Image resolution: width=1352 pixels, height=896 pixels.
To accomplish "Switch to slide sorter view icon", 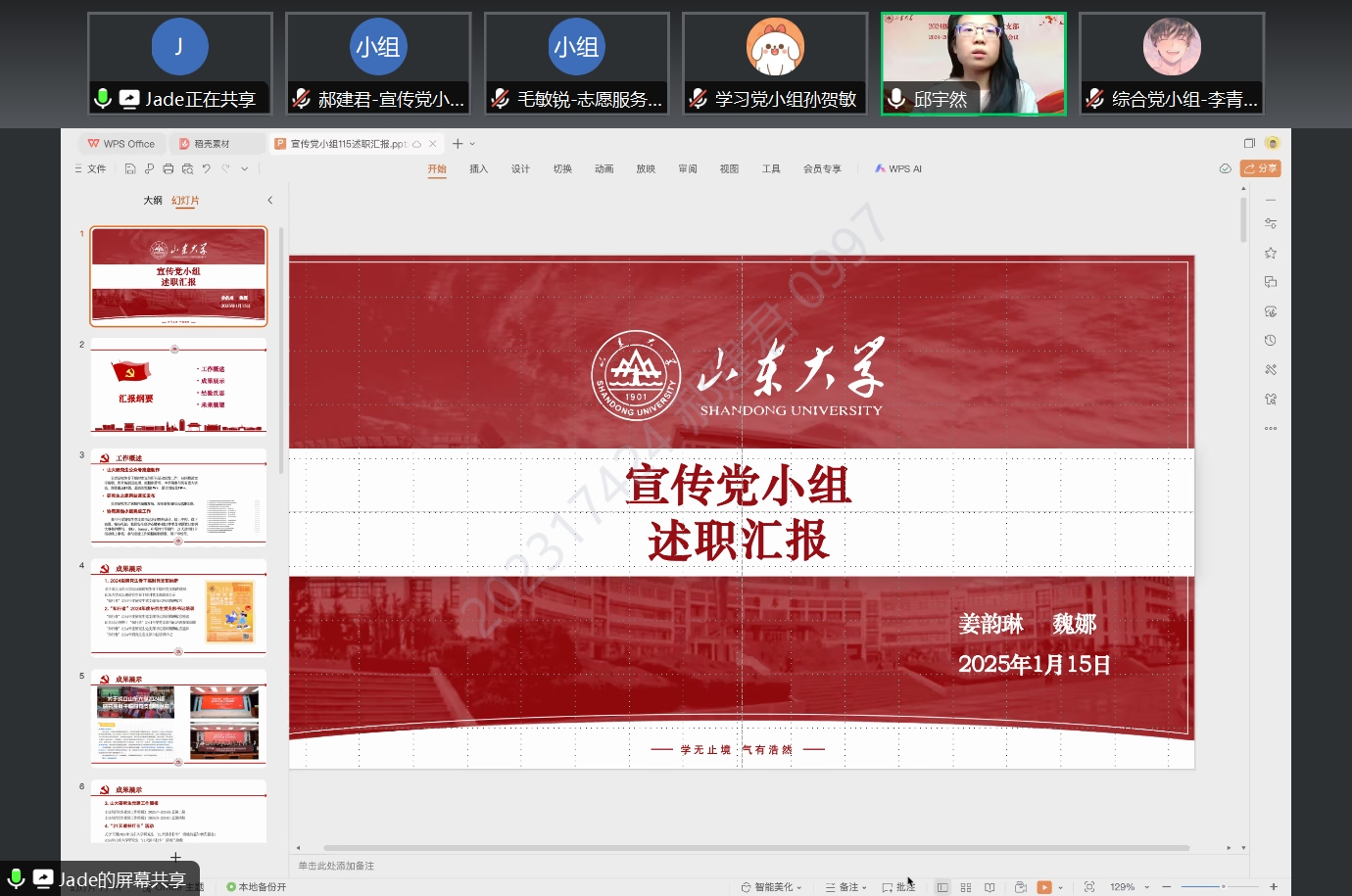I will (966, 887).
